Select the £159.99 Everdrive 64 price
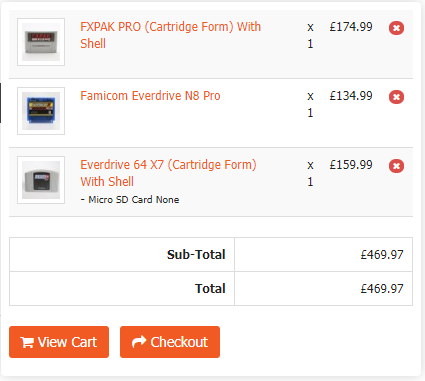Viewport: 425px width, 381px height. 351,165
